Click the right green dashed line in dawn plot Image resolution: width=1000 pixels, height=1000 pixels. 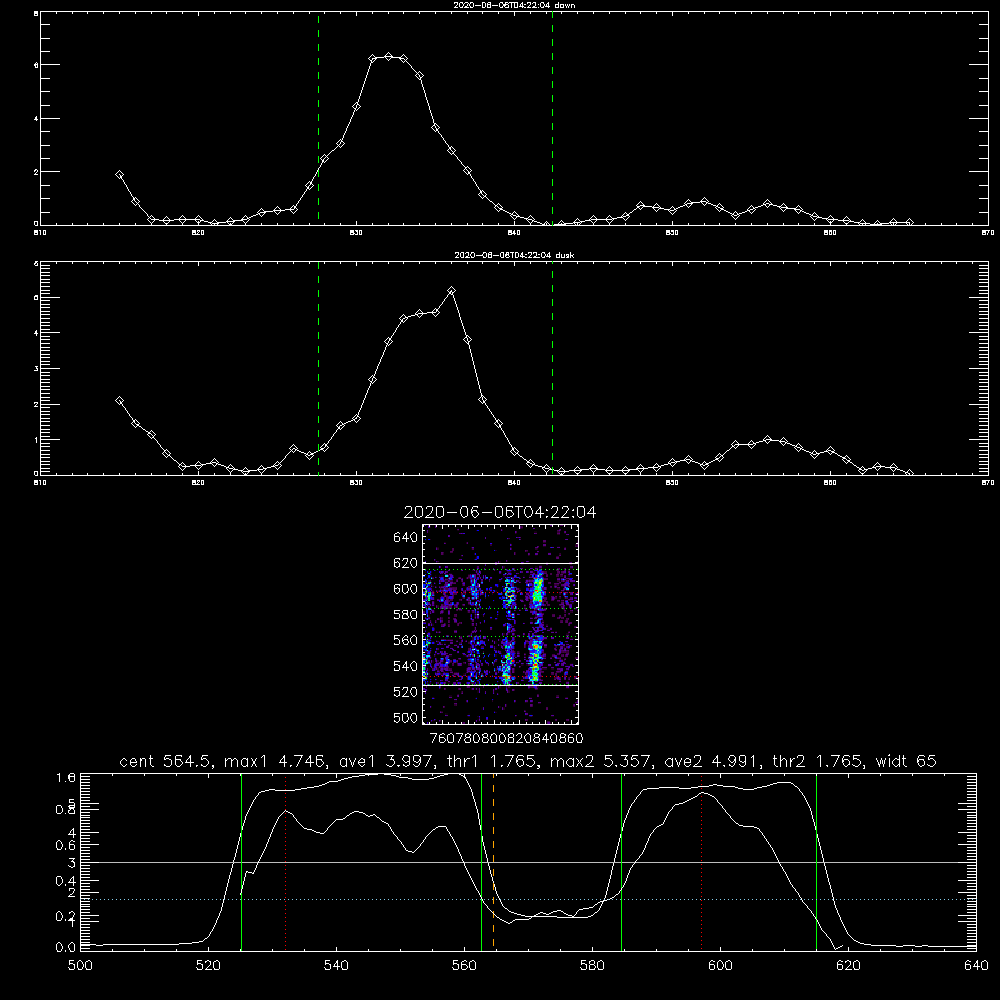point(552,118)
